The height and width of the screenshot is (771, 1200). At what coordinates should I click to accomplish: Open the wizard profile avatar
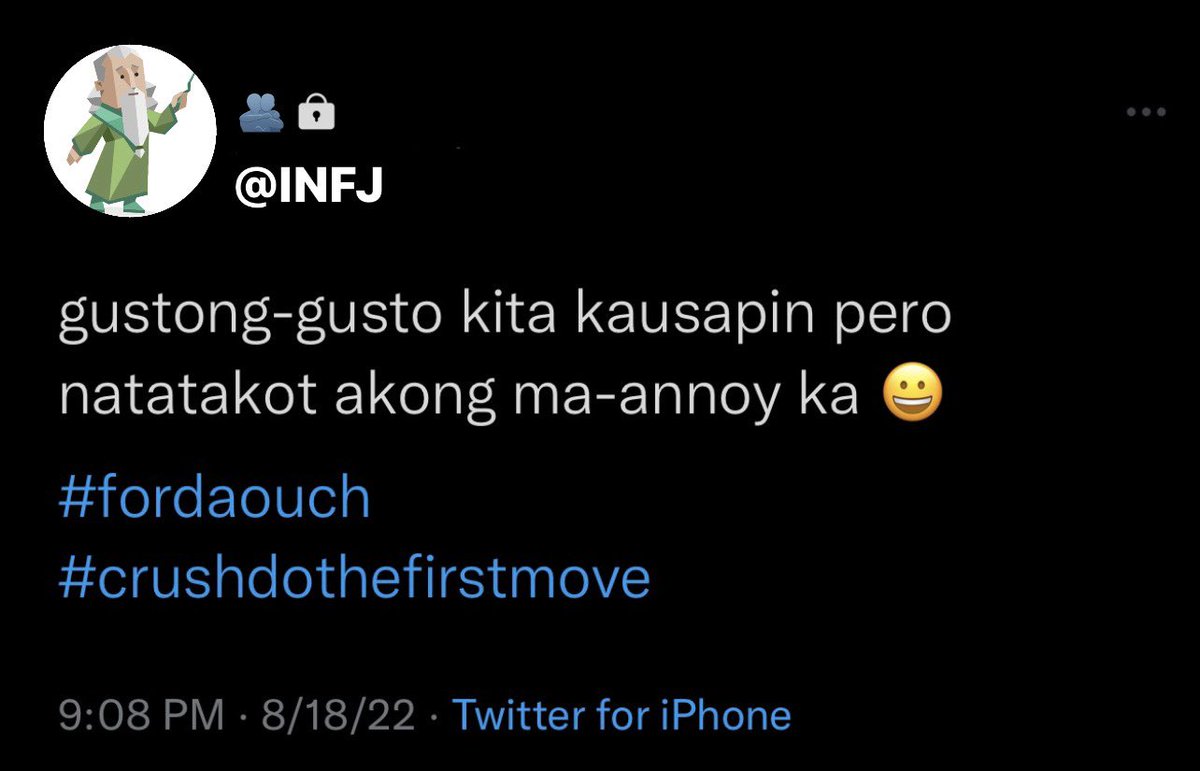[130, 131]
